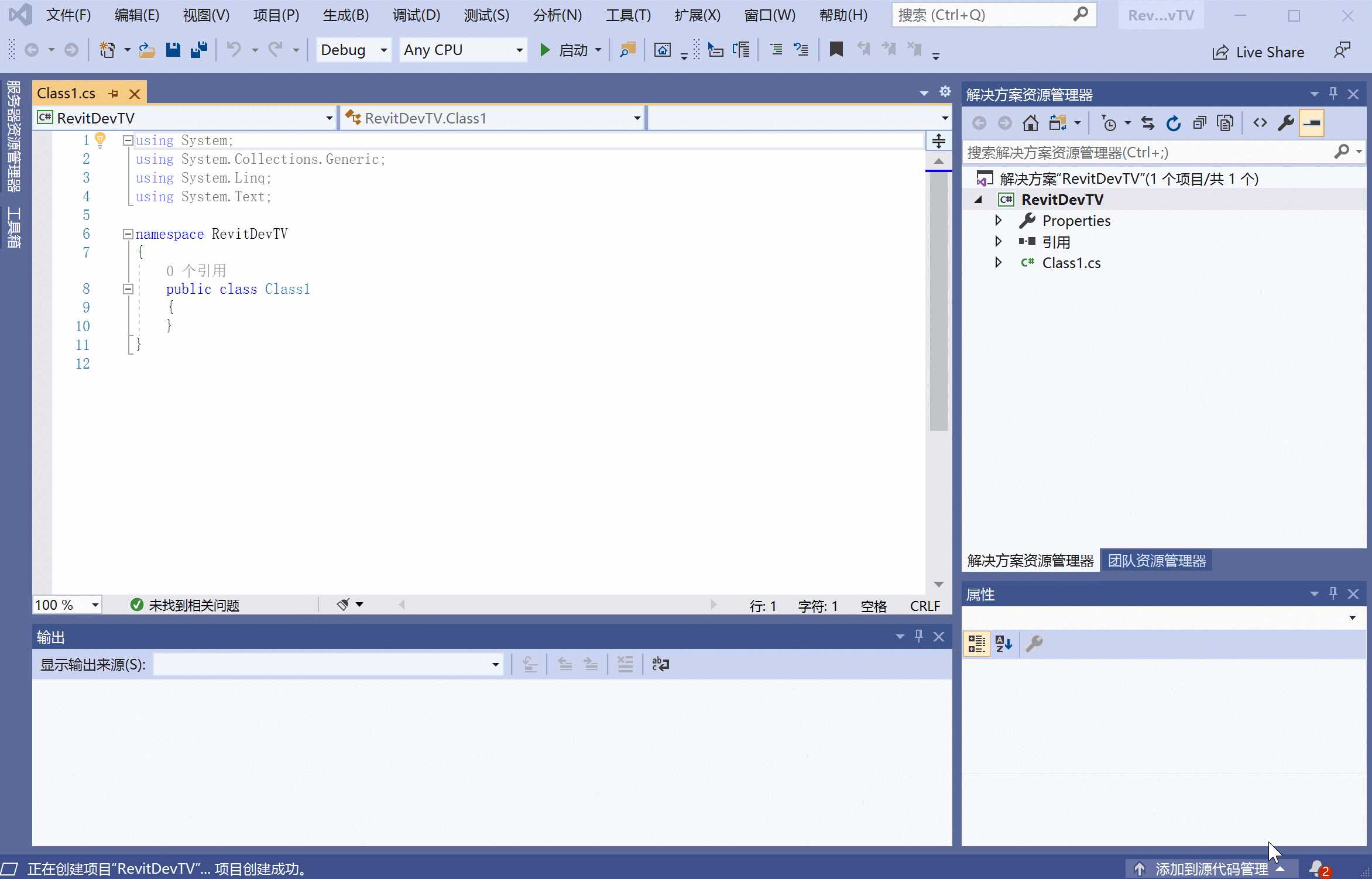Open the 扩展(X) extensions menu
This screenshot has height=879, width=1372.
coord(697,15)
